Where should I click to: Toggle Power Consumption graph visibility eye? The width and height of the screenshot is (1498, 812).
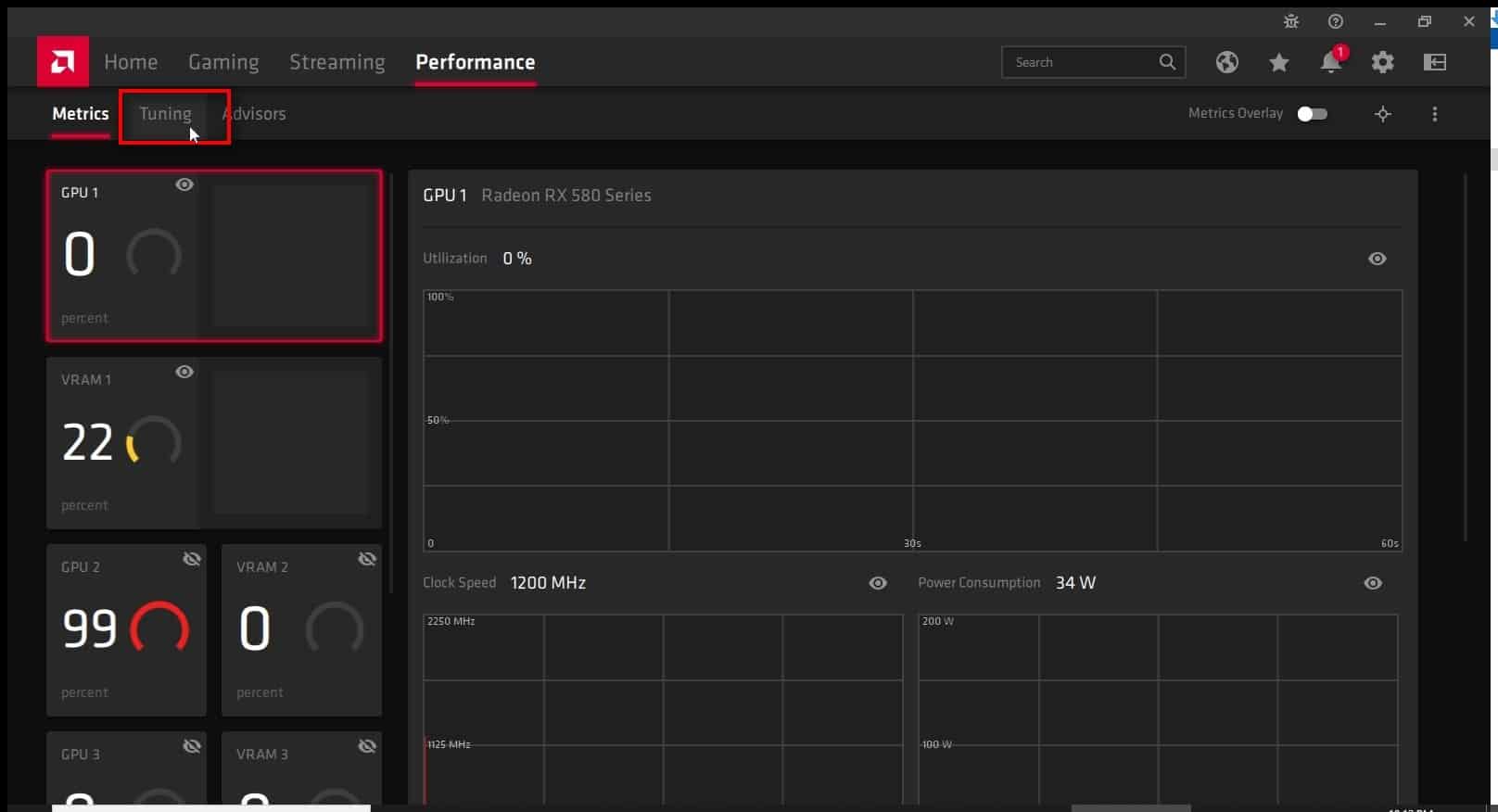(x=1373, y=583)
